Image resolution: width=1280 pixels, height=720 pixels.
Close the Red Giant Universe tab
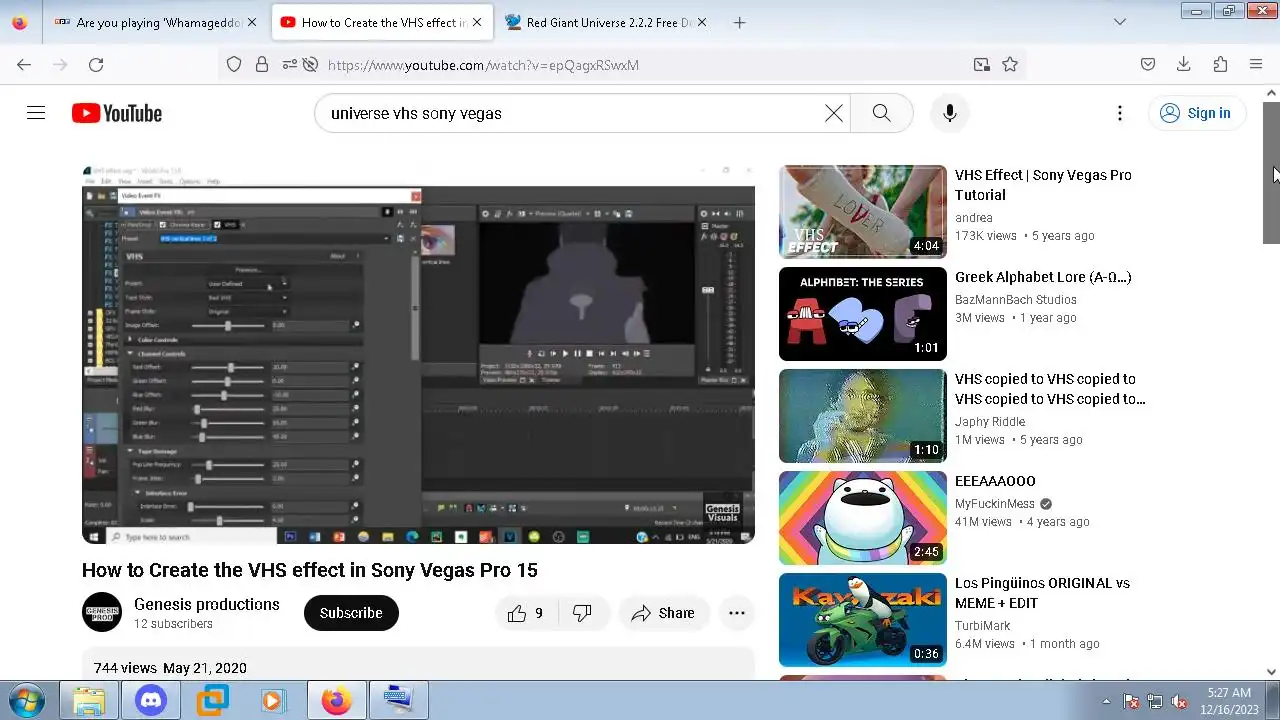point(701,22)
